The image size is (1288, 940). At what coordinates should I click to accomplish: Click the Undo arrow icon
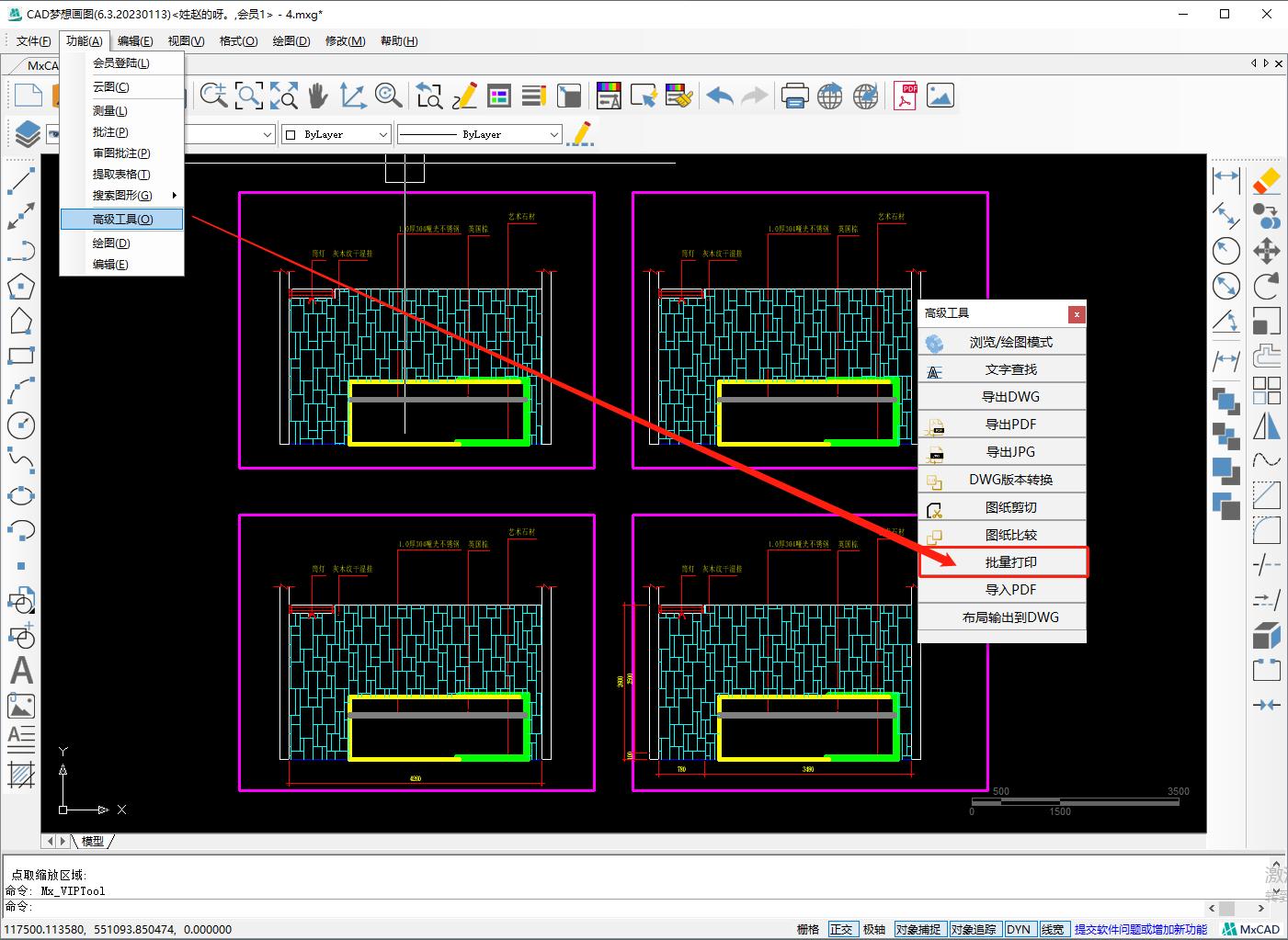tap(720, 96)
